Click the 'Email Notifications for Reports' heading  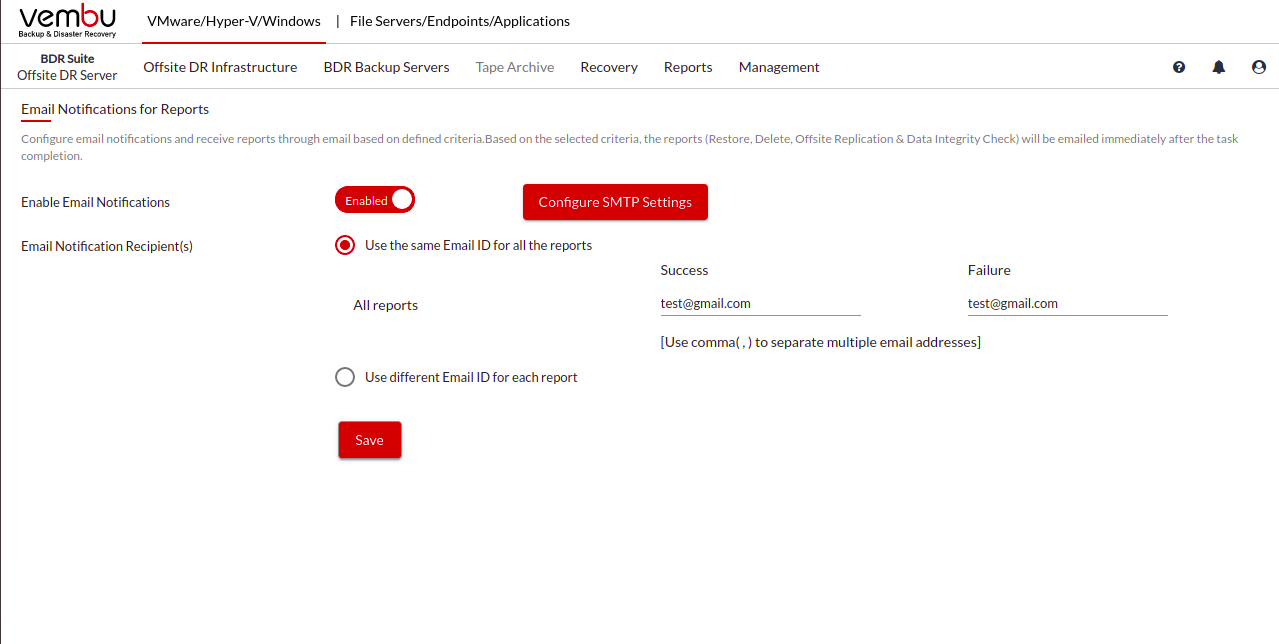115,109
